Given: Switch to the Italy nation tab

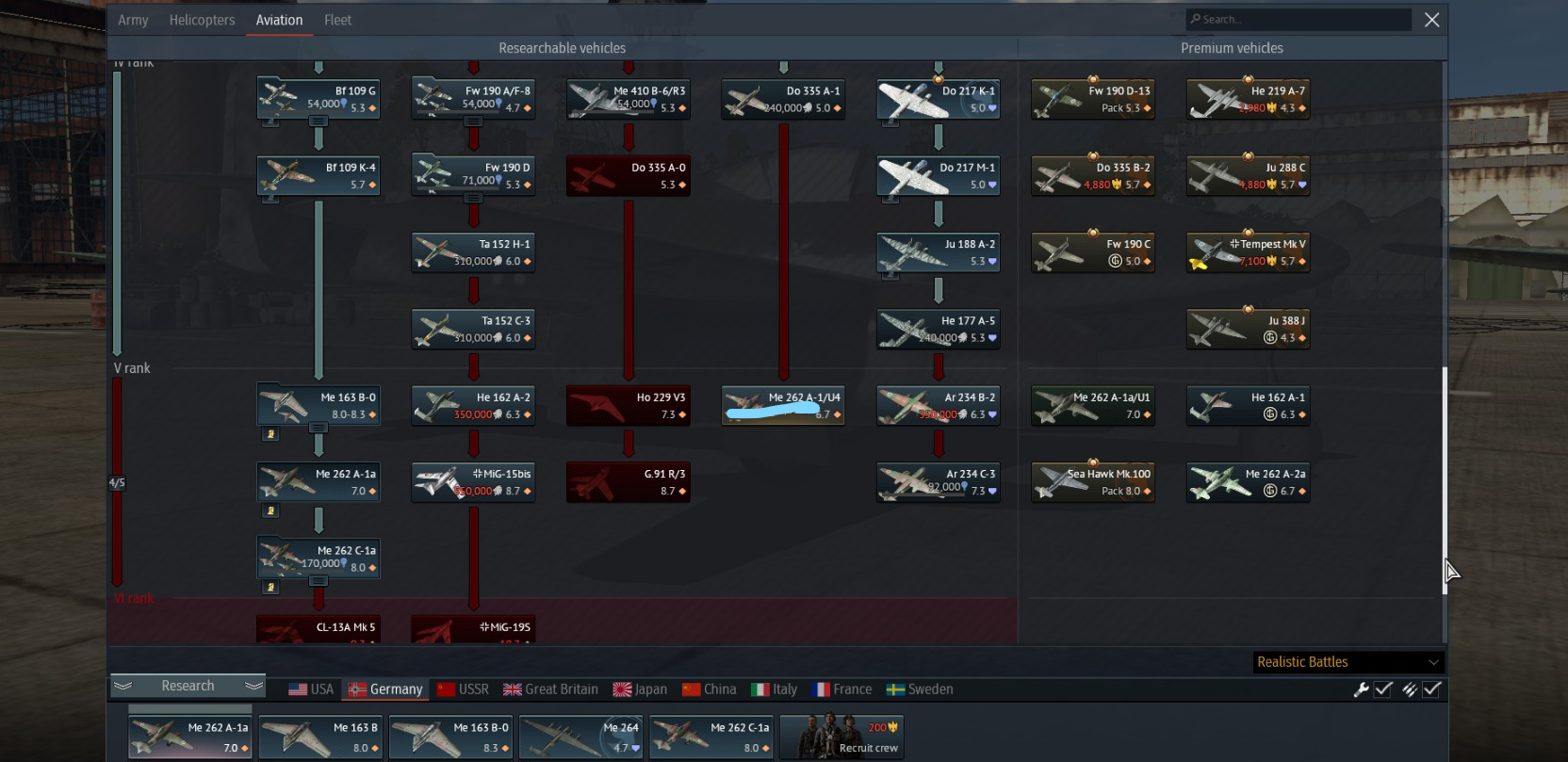Looking at the screenshot, I should (x=774, y=689).
